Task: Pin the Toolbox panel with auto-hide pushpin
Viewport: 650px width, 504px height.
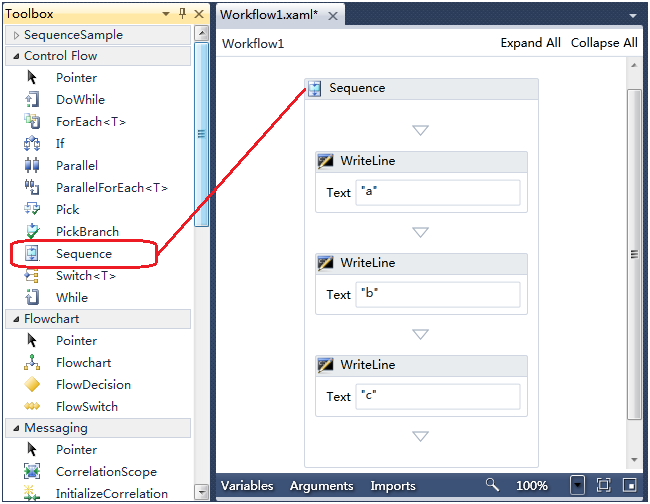Action: pos(182,14)
